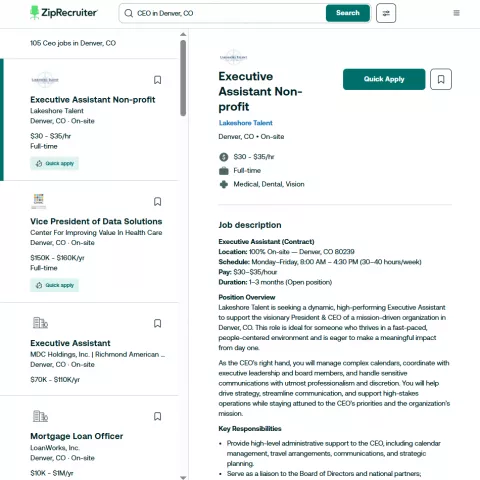Save the MDC Holdings Executive Assistant job
The height and width of the screenshot is (480, 480).
pos(157,323)
